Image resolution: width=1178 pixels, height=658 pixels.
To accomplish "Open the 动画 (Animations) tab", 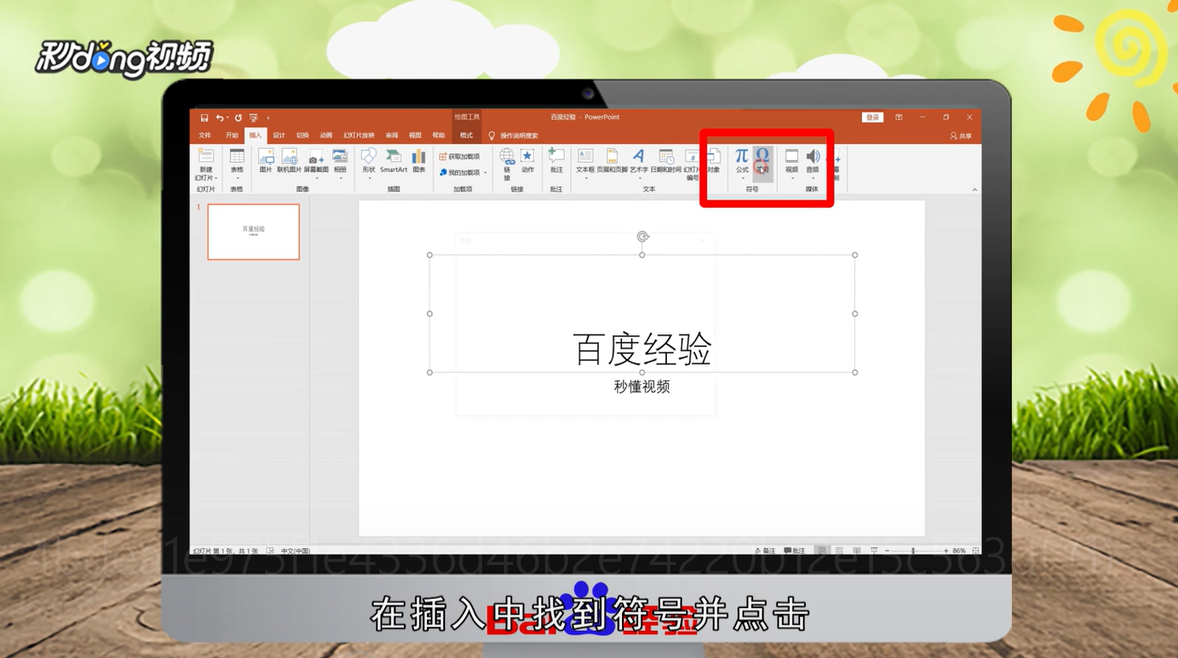I will 326,136.
